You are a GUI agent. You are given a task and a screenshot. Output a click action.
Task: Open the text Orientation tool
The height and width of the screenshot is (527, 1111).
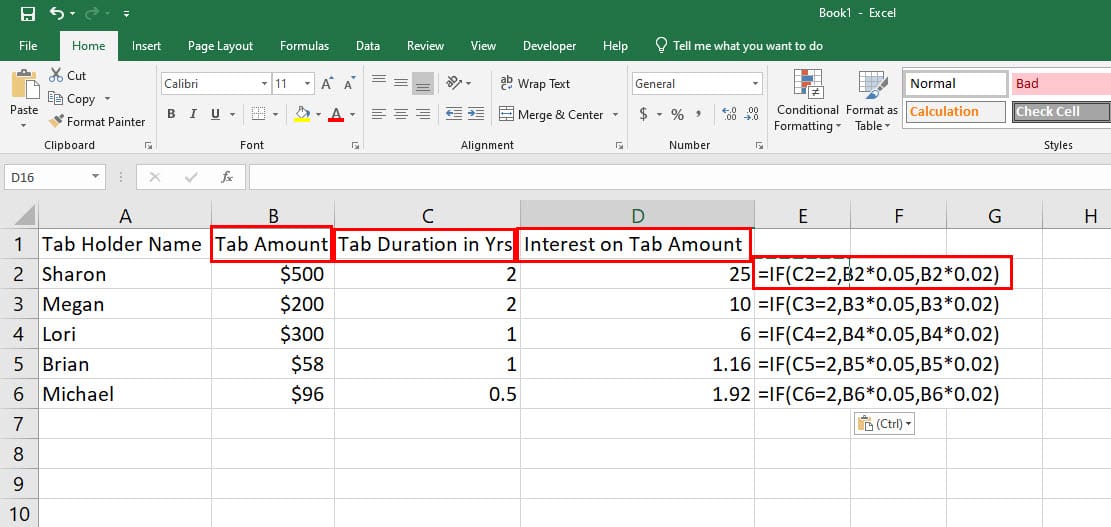454,83
